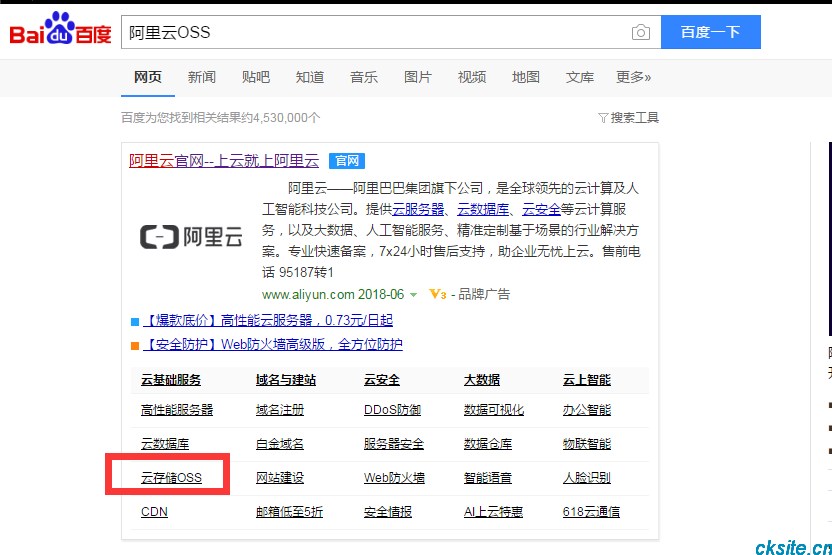
Task: Click the 云服务器 link in description
Action: pos(418,210)
